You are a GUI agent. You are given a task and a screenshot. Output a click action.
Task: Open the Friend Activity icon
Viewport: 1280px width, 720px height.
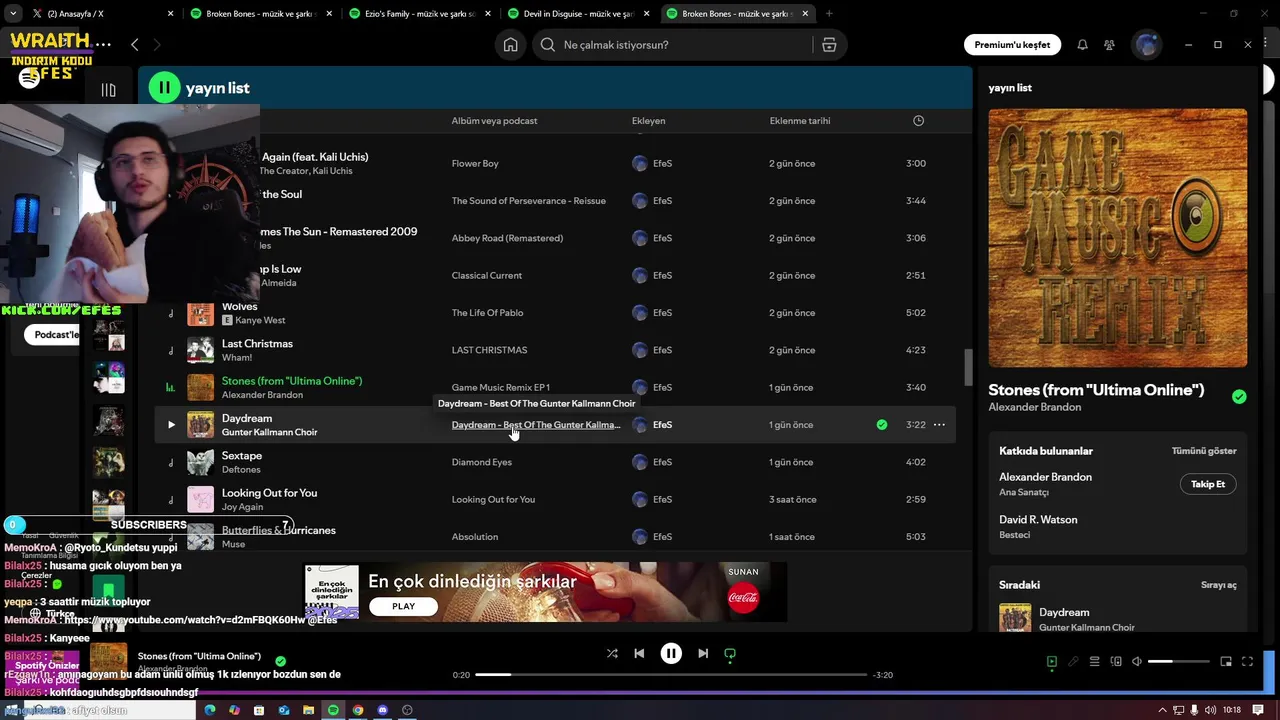pyautogui.click(x=1109, y=45)
